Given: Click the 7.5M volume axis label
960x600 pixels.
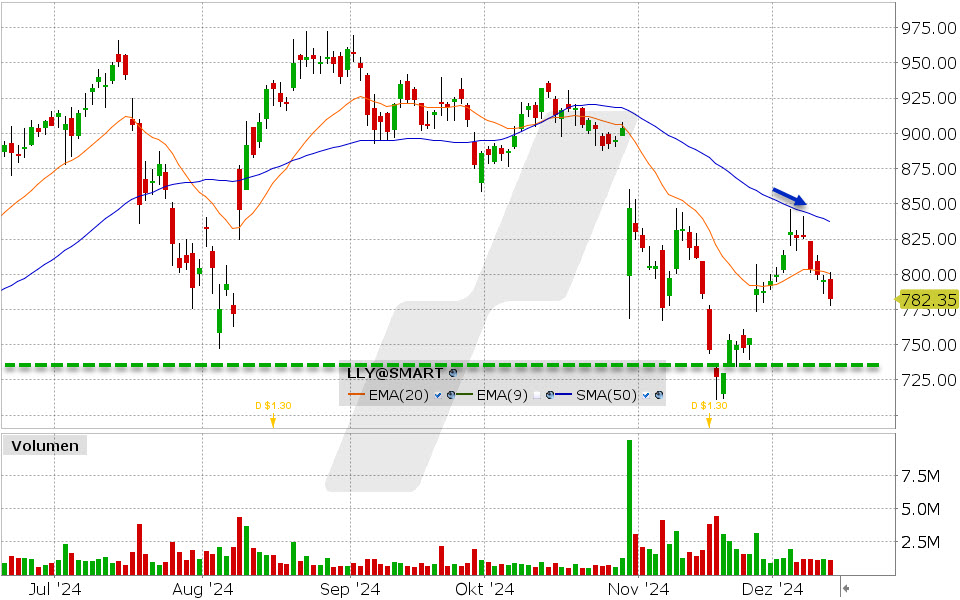Looking at the screenshot, I should 921,476.
